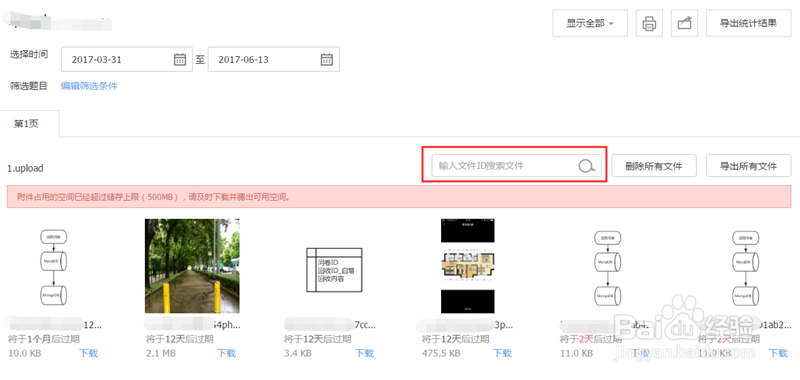
Task: Open the floor plan screenshot thumbnail
Action: [468, 266]
